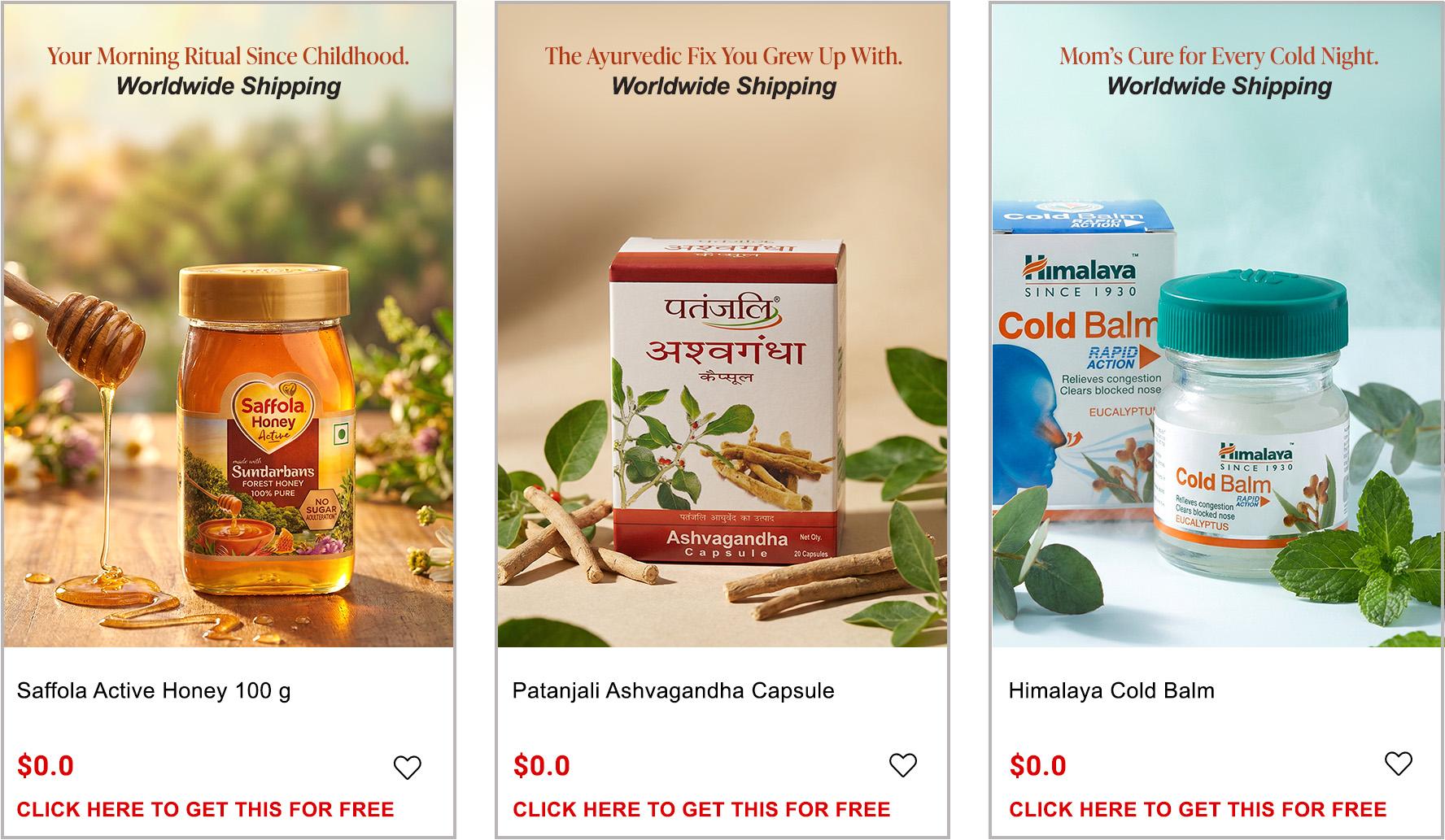Viewport: 1445px width, 840px height.
Task: Open the Saffola honey jar product image
Action: pos(229,325)
